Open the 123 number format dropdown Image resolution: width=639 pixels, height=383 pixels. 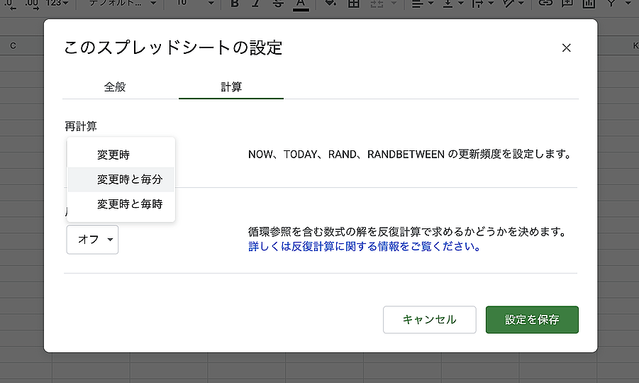(x=57, y=3)
